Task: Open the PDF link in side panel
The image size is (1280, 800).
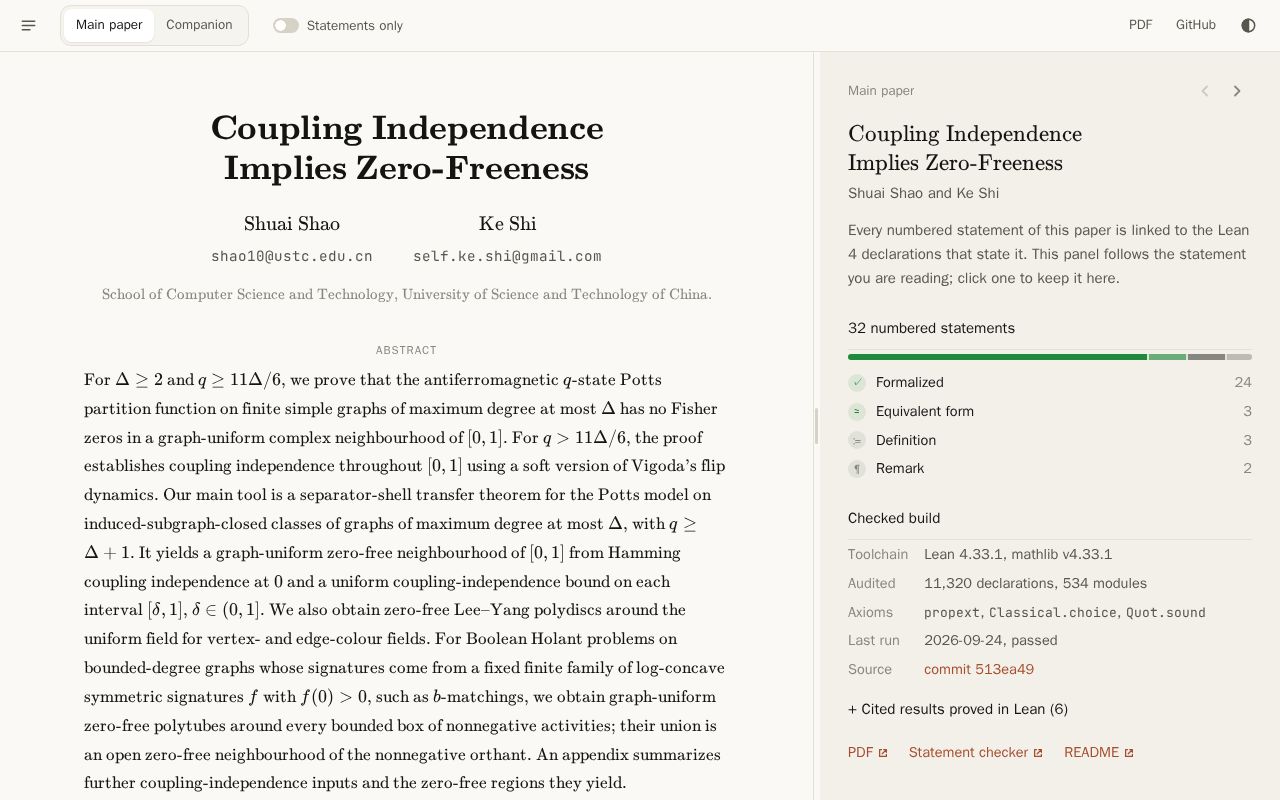Action: [868, 752]
